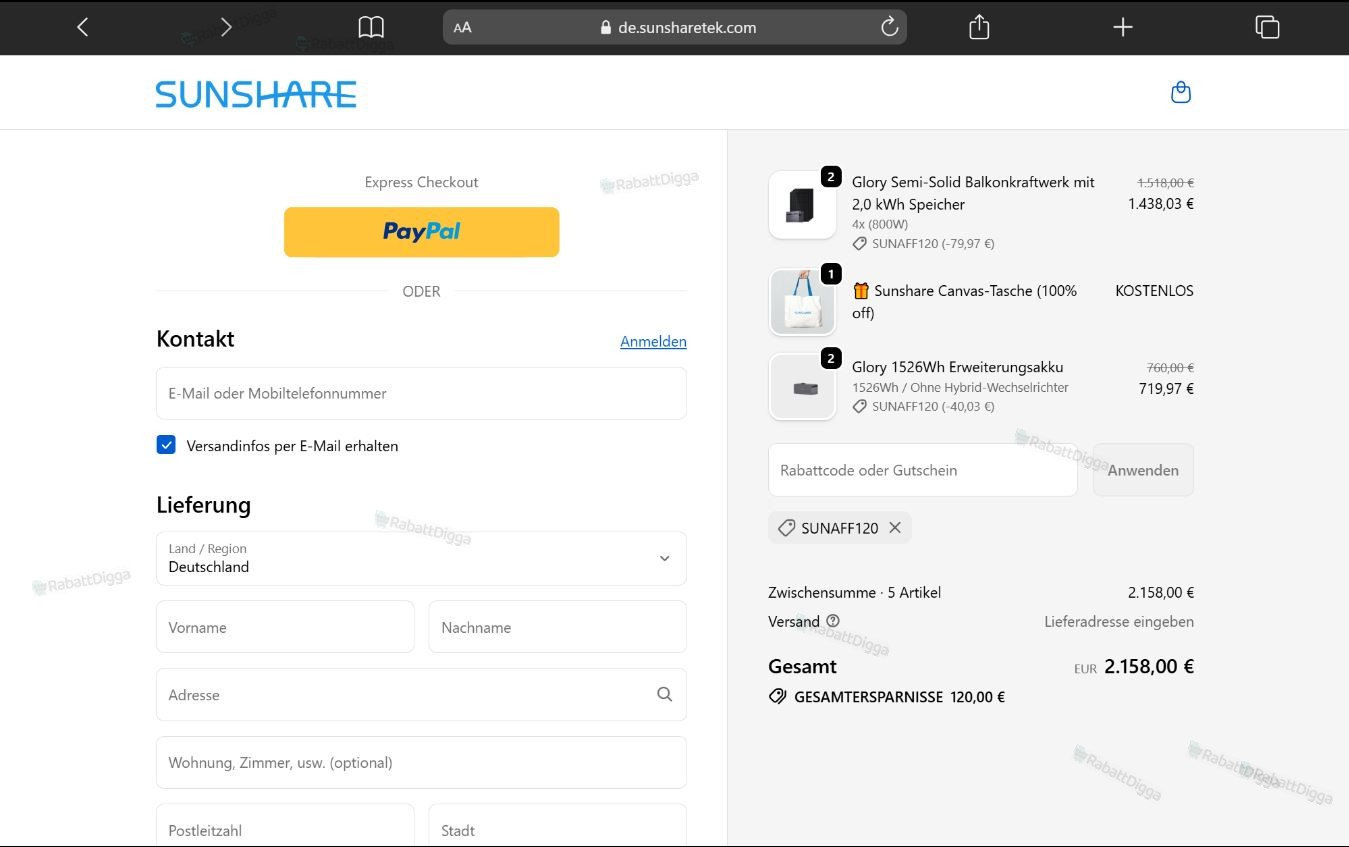This screenshot has height=847, width=1349.
Task: Click the Versand help question icon
Action: 833,621
